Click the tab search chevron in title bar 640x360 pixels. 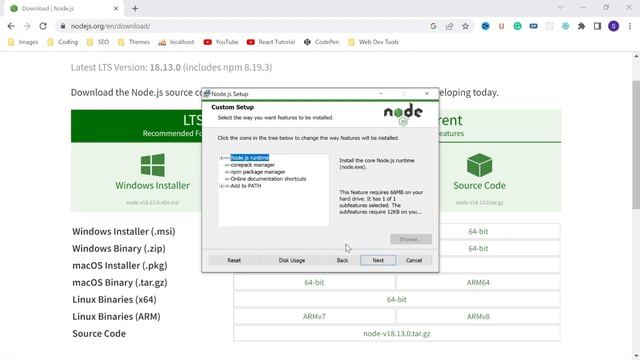pos(560,7)
